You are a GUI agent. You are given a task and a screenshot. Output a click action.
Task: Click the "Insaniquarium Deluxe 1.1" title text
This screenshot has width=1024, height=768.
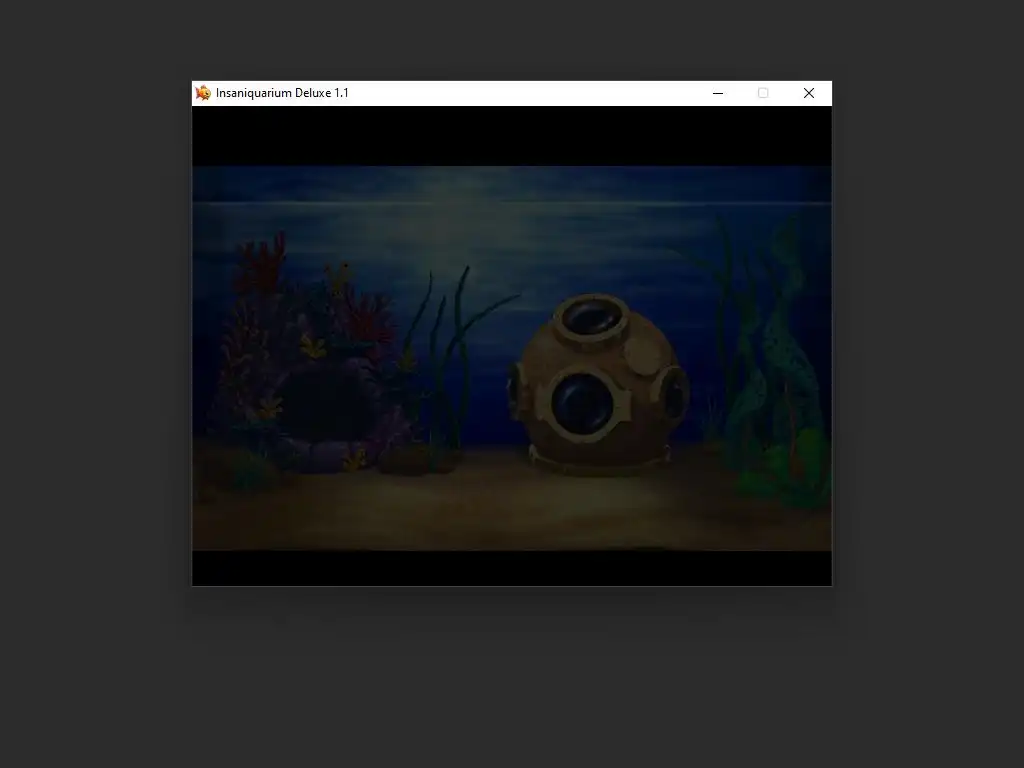click(282, 93)
